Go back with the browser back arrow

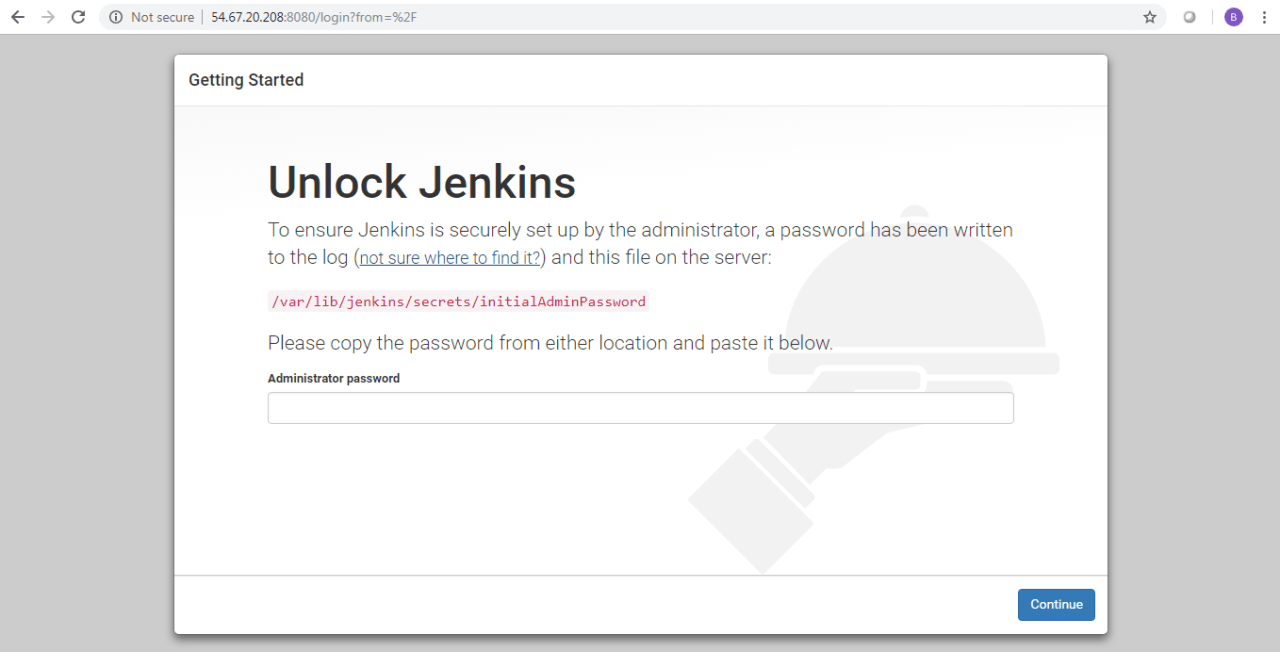[x=17, y=17]
